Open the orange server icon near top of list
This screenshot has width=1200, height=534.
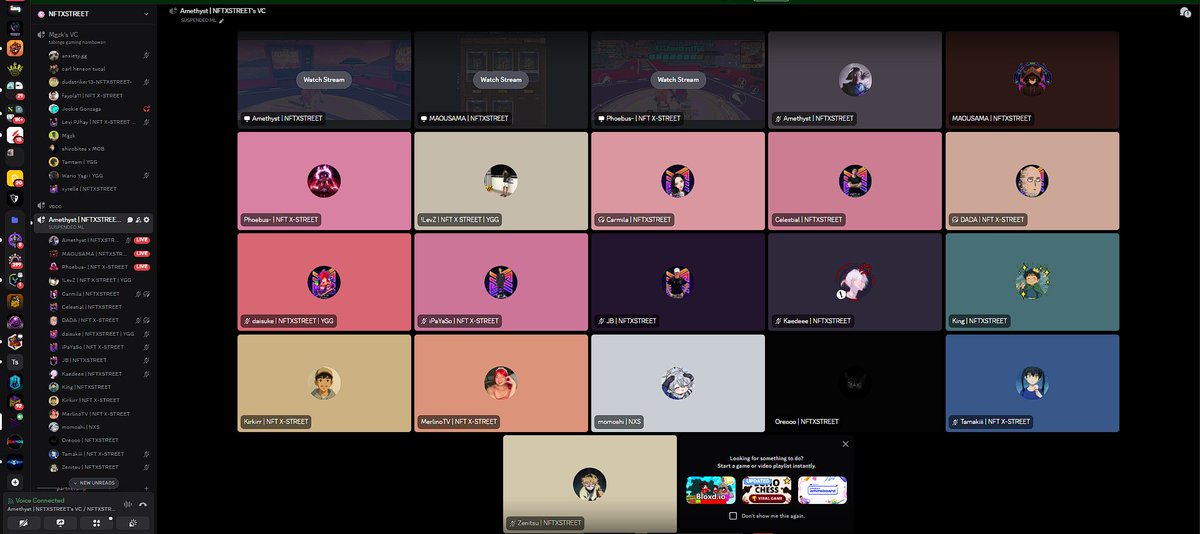pyautogui.click(x=15, y=48)
